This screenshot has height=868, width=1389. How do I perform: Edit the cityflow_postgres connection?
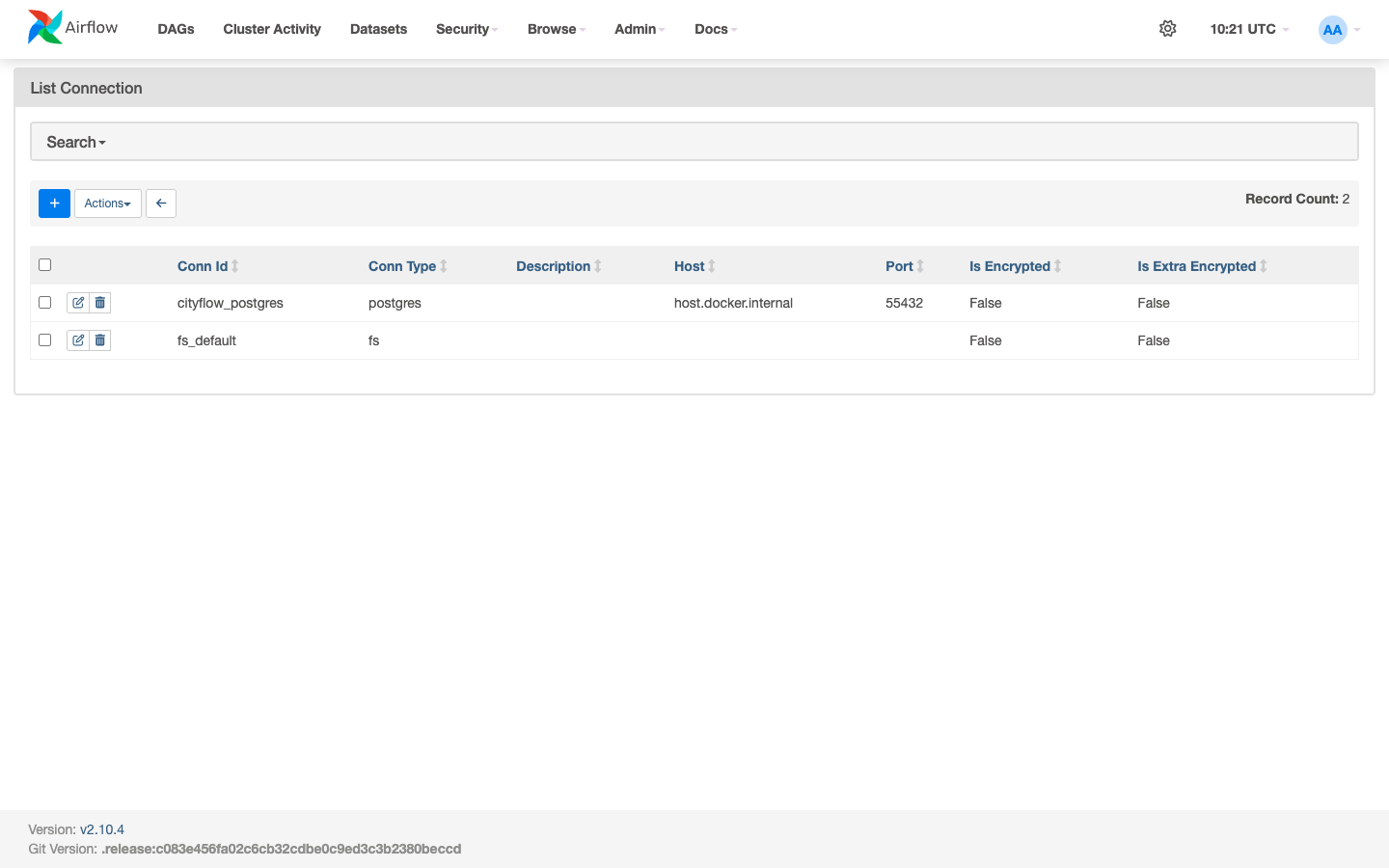coord(78,303)
